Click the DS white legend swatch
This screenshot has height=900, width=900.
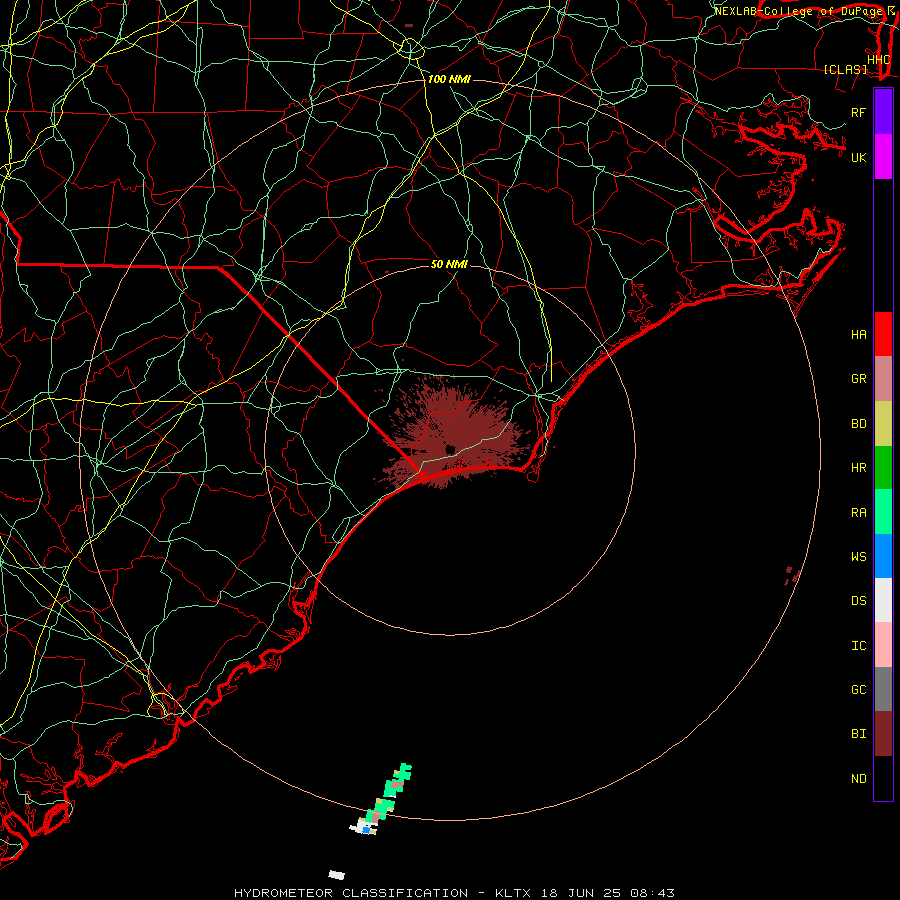883,600
